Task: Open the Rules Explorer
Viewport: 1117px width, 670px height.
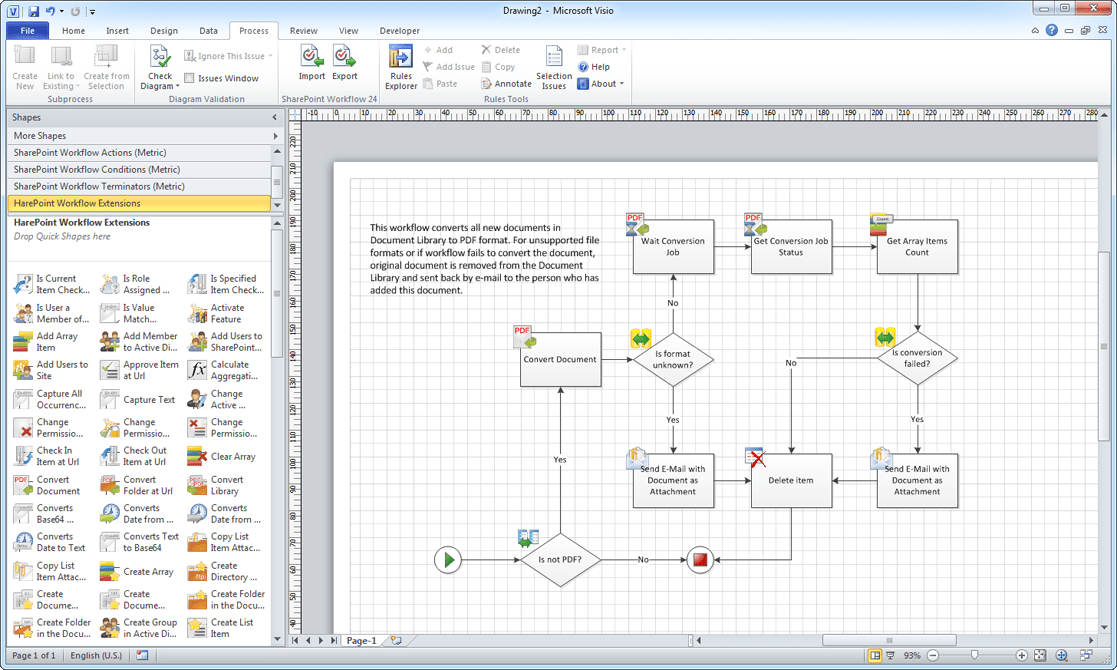Action: point(400,65)
